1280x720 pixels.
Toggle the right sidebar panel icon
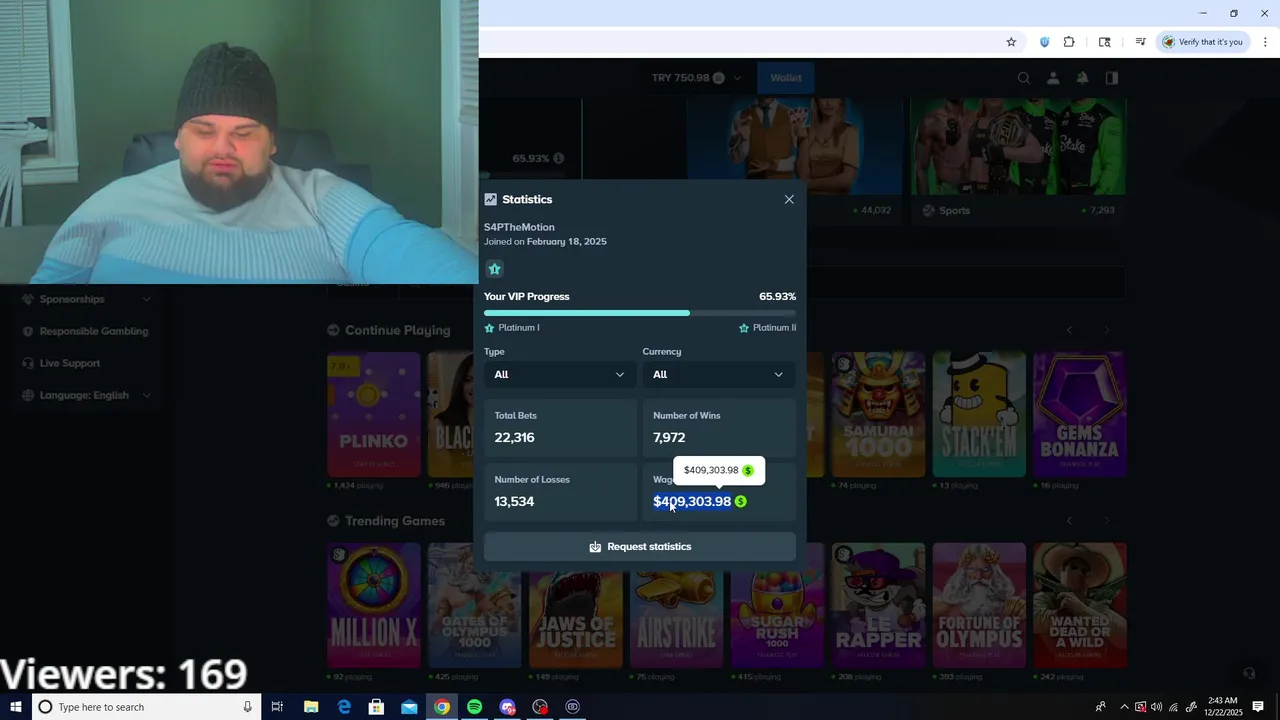[1112, 78]
